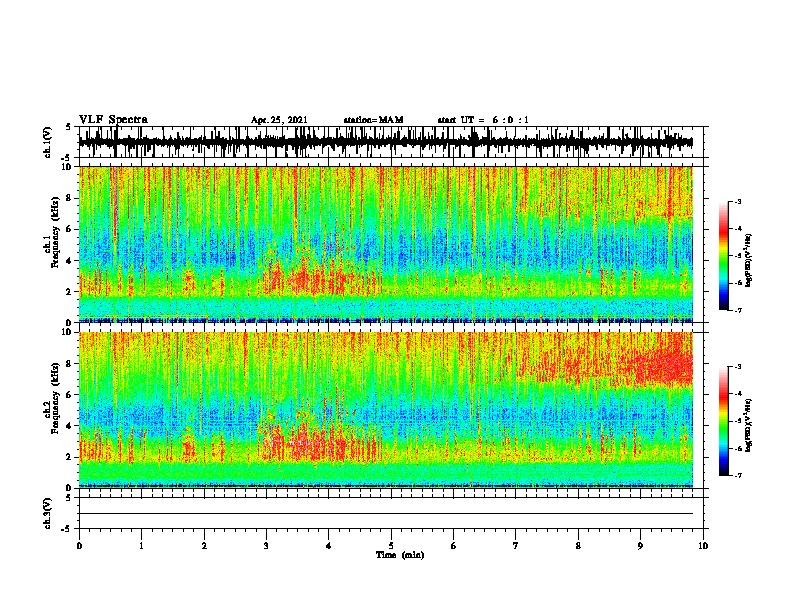The image size is (792, 612).
Task: Click the "5" volt tick on ch.3(V) axis
Action: (x=69, y=498)
